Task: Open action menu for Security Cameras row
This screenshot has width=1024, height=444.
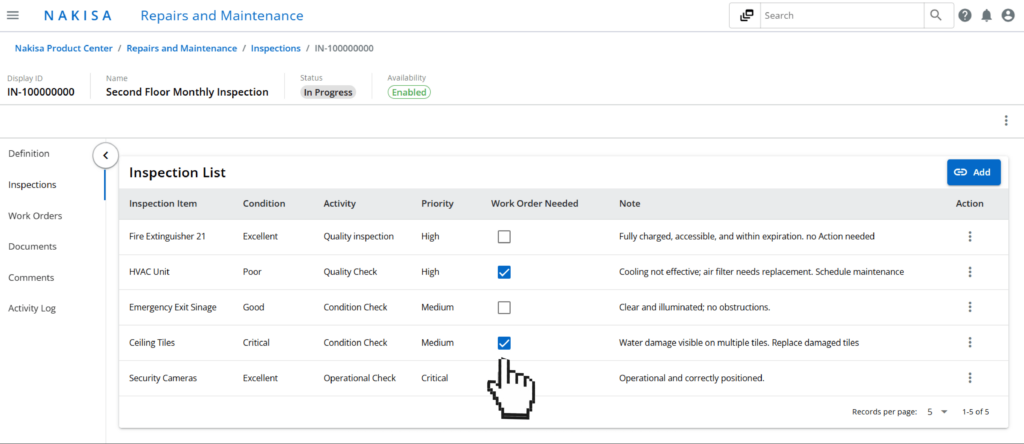Action: [x=969, y=378]
